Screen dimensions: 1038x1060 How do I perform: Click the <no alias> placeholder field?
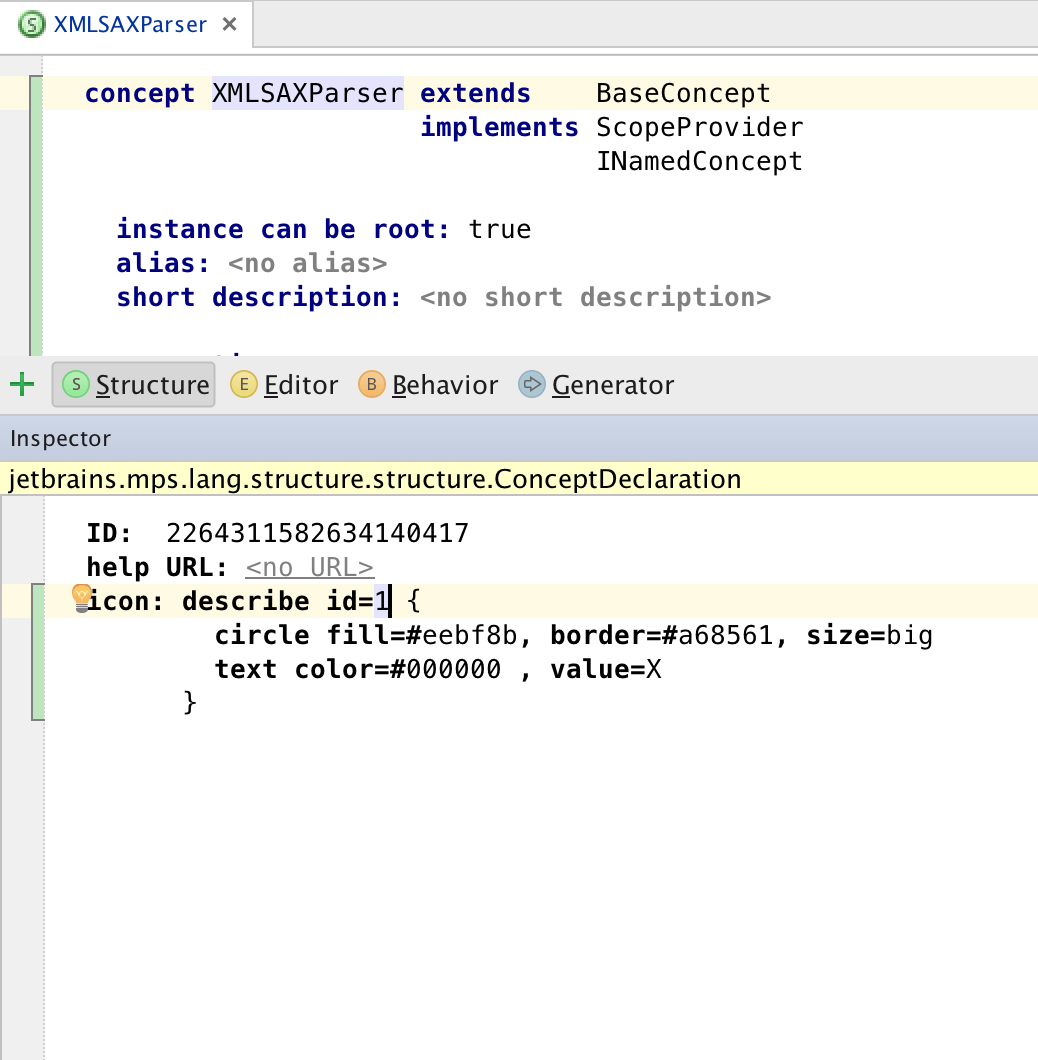tap(307, 264)
